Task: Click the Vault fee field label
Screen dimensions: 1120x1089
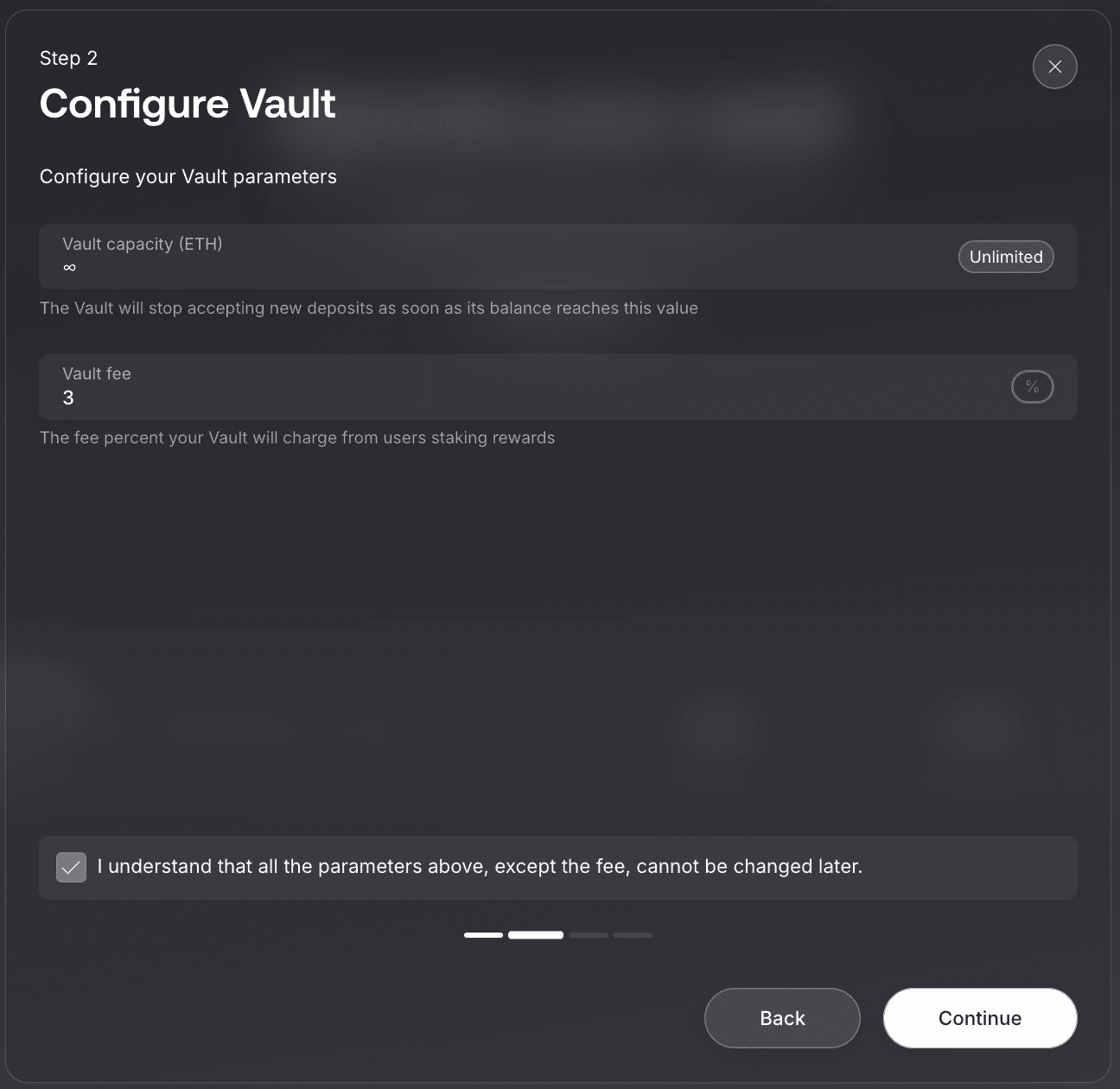Action: pos(97,373)
